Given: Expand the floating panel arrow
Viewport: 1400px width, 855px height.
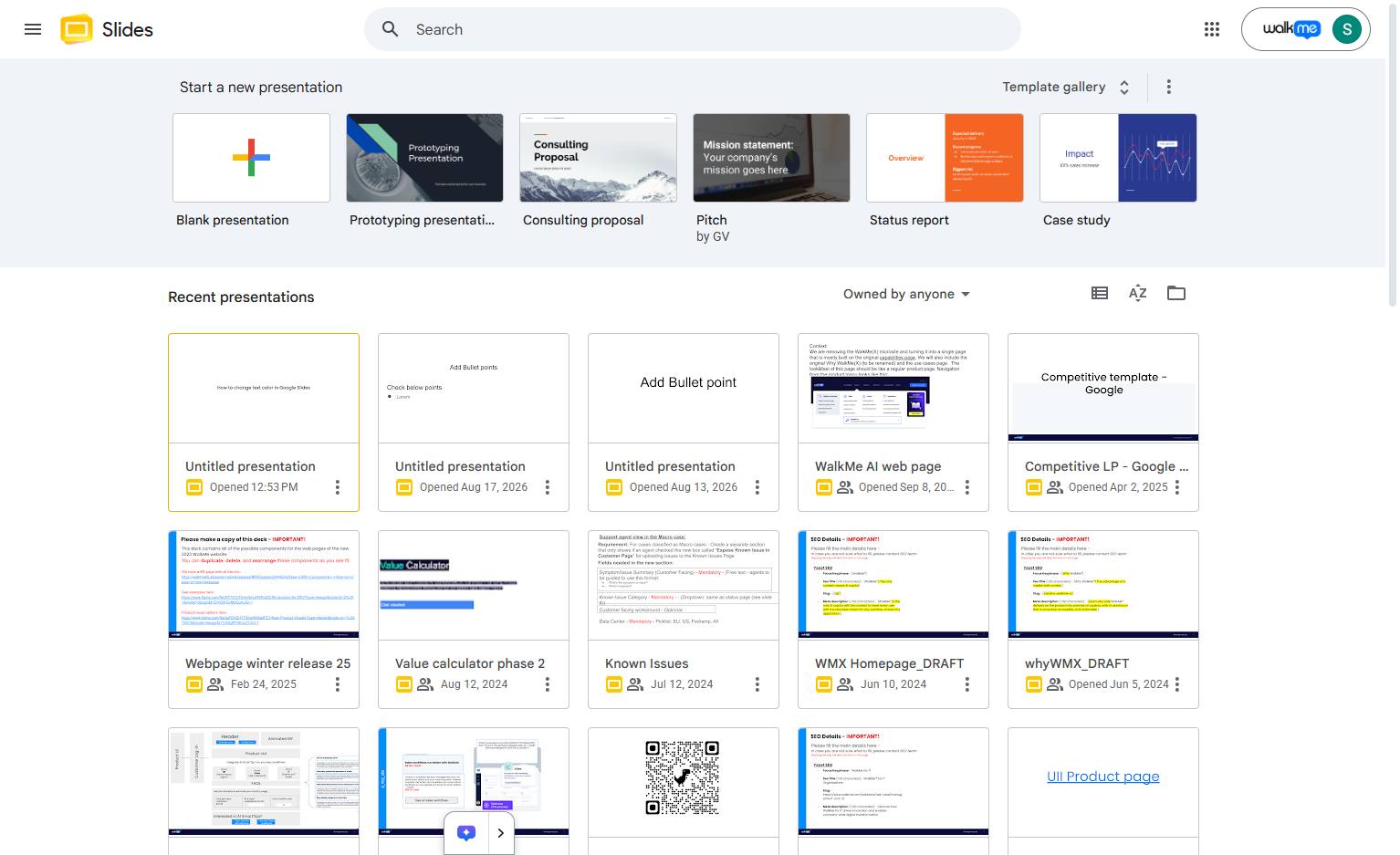Looking at the screenshot, I should [500, 833].
